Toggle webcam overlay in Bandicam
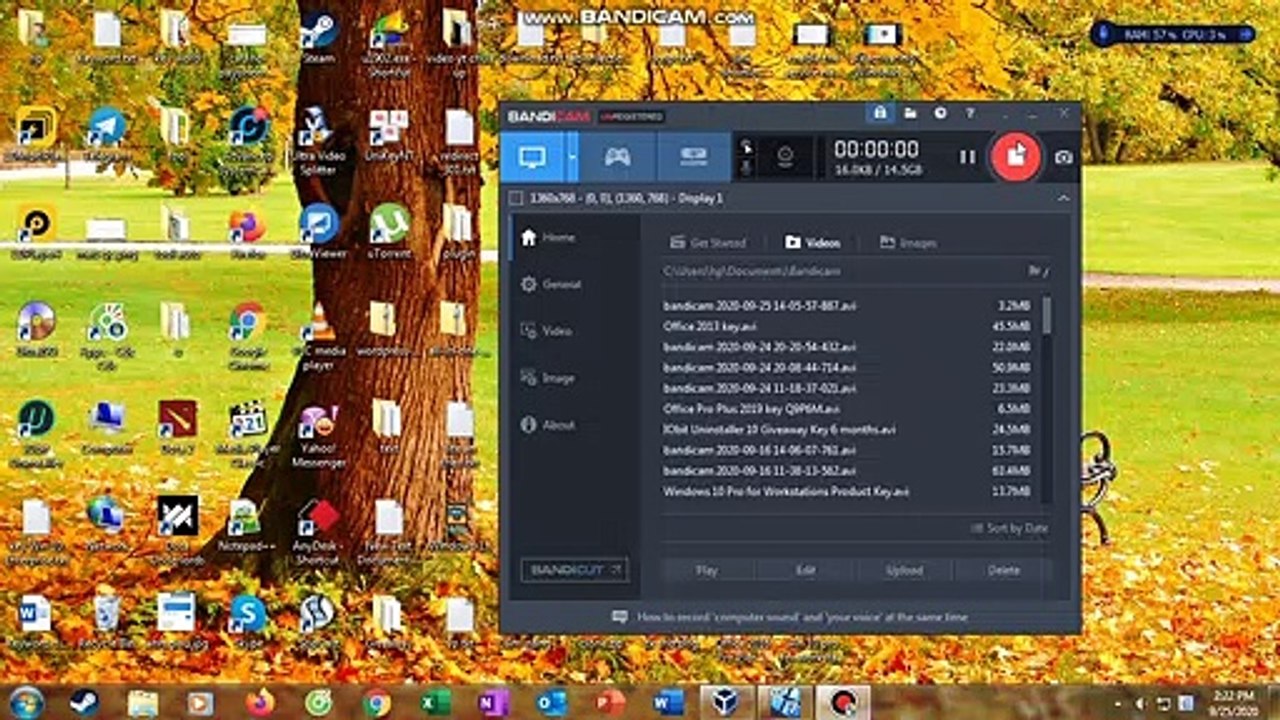The height and width of the screenshot is (720, 1280). click(785, 157)
